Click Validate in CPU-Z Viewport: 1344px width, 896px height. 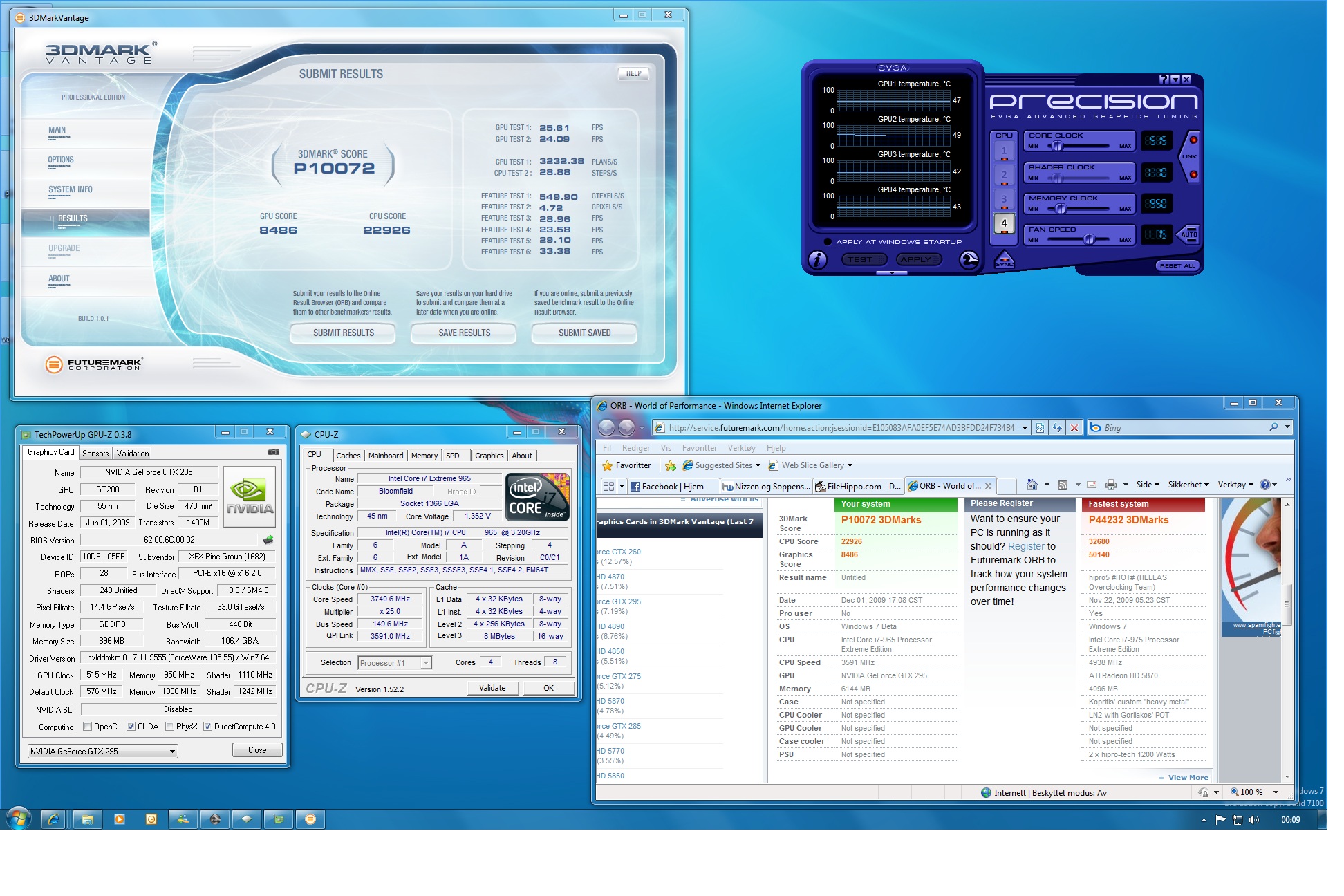tap(492, 688)
